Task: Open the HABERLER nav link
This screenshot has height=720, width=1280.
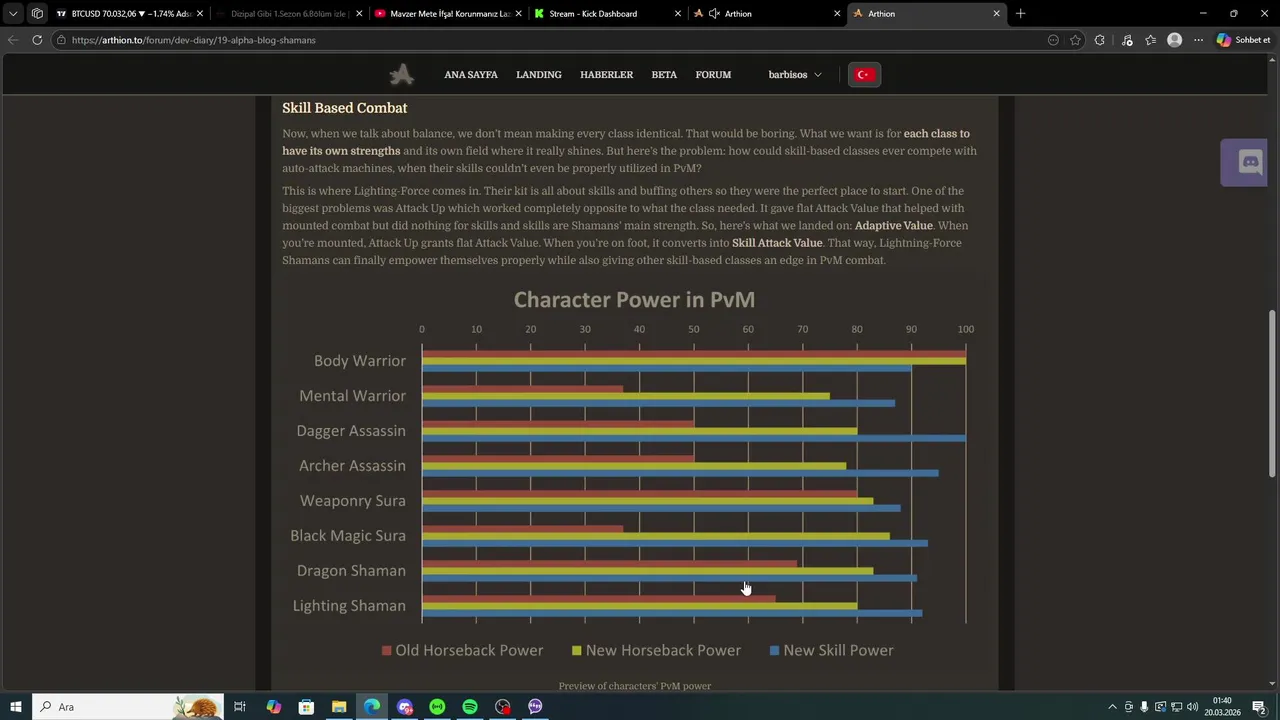Action: (x=607, y=75)
